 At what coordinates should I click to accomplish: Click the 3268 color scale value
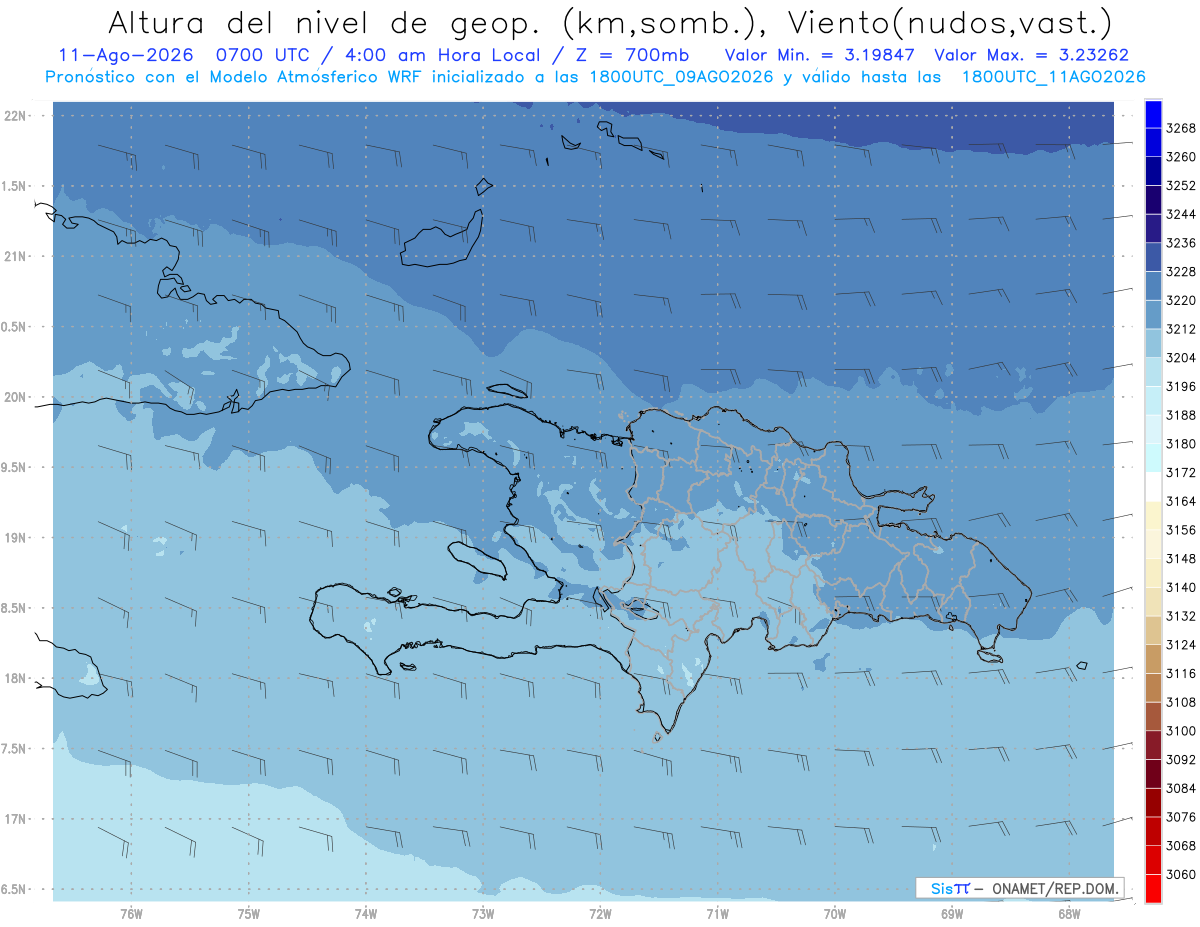click(x=1181, y=128)
